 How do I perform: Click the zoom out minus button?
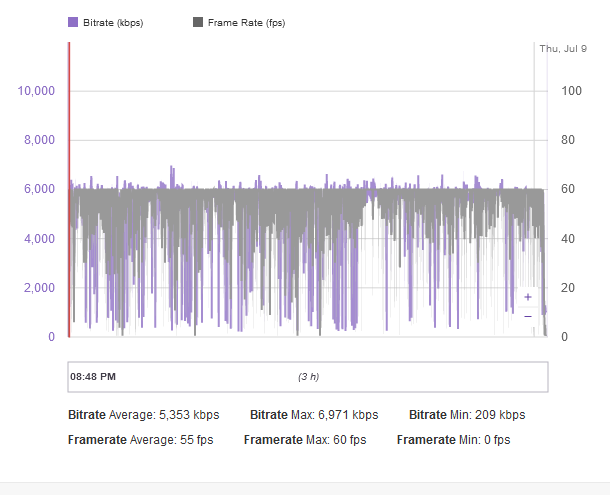pyautogui.click(x=527, y=316)
